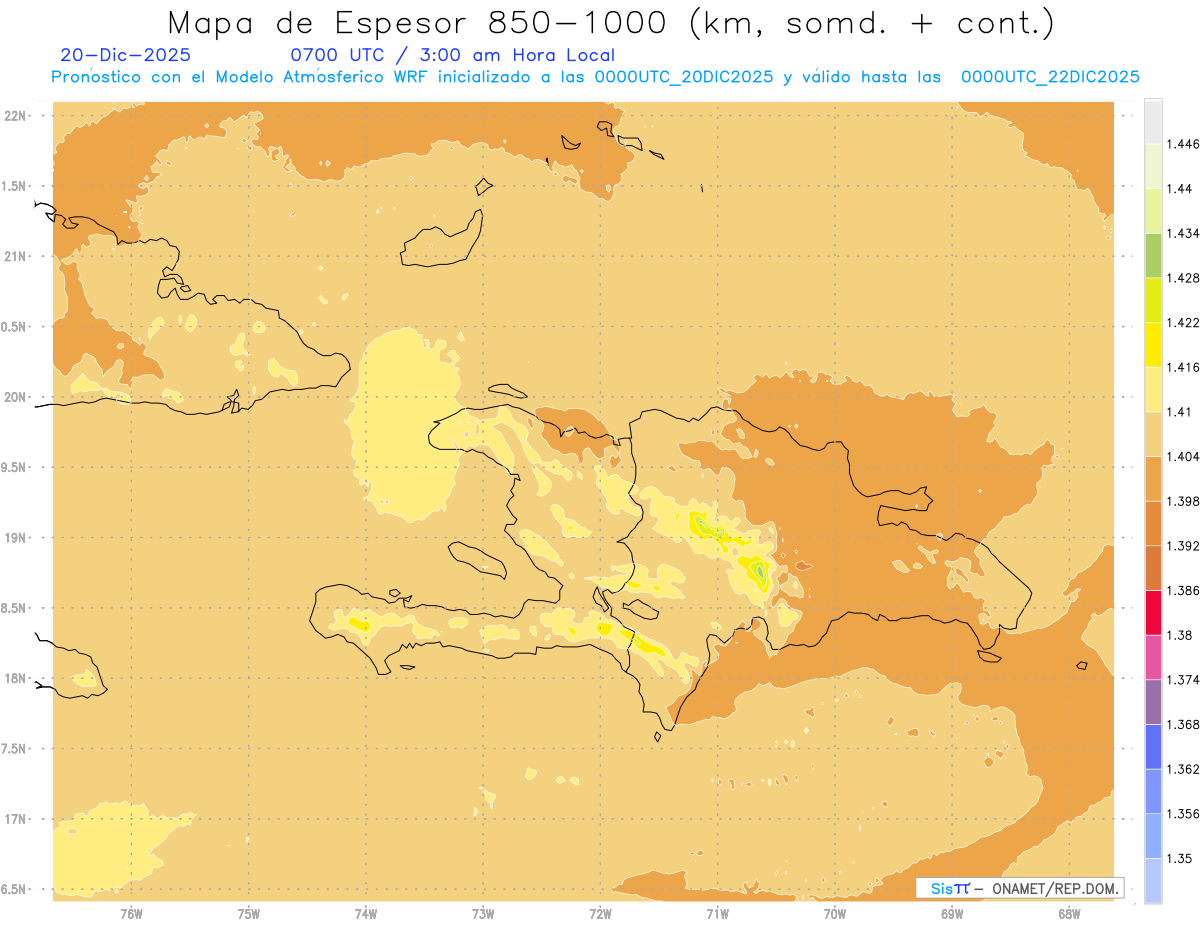Click the longitude label '76W'
Screen dimensions: 1200x927
pyautogui.click(x=131, y=914)
